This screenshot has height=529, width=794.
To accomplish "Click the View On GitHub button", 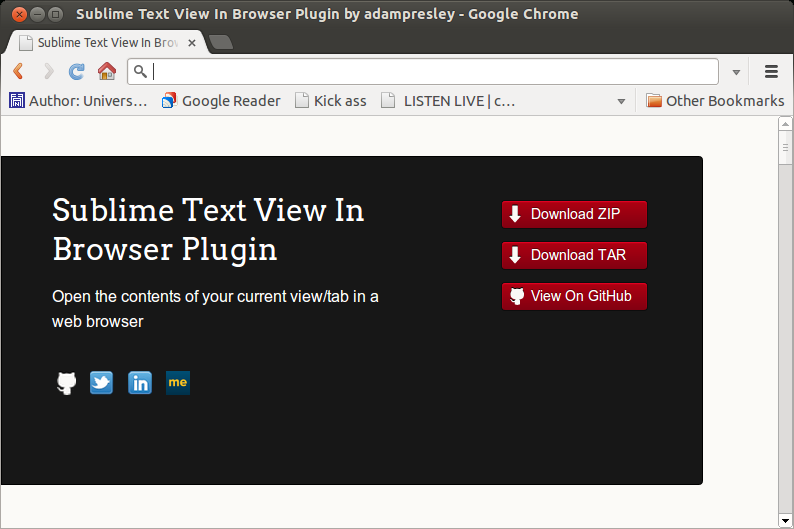I will click(574, 296).
